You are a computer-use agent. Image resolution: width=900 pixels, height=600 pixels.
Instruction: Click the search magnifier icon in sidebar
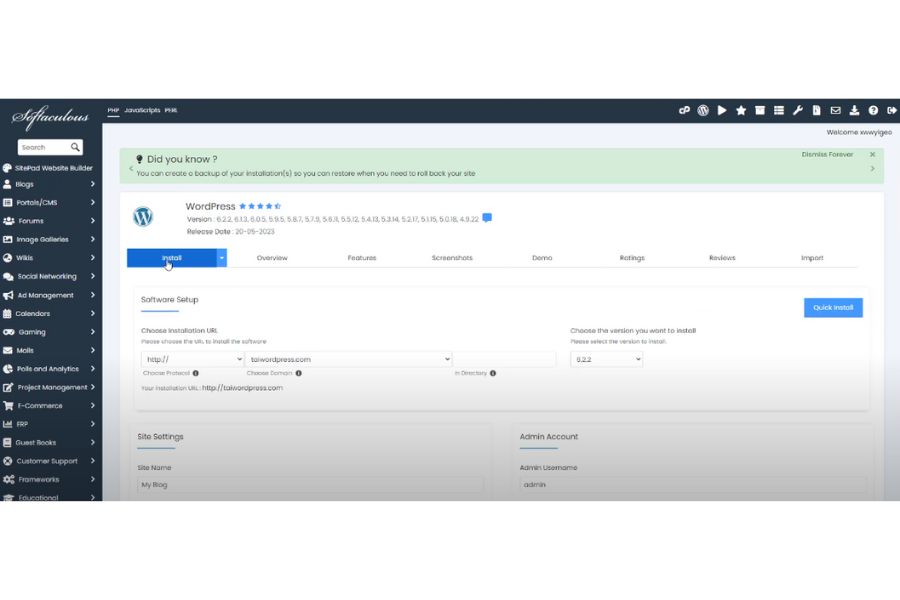tap(76, 147)
